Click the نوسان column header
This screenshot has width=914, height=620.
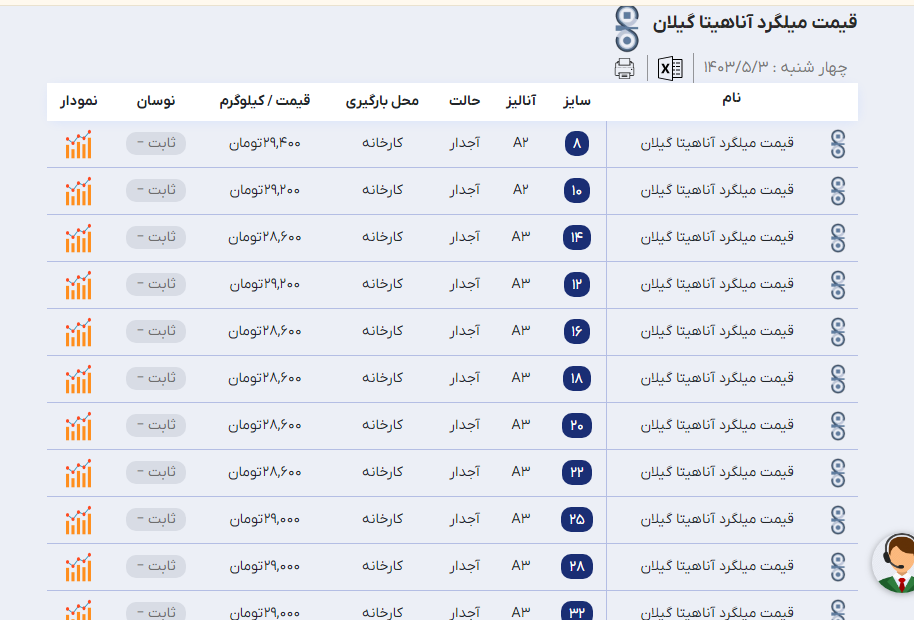[156, 101]
